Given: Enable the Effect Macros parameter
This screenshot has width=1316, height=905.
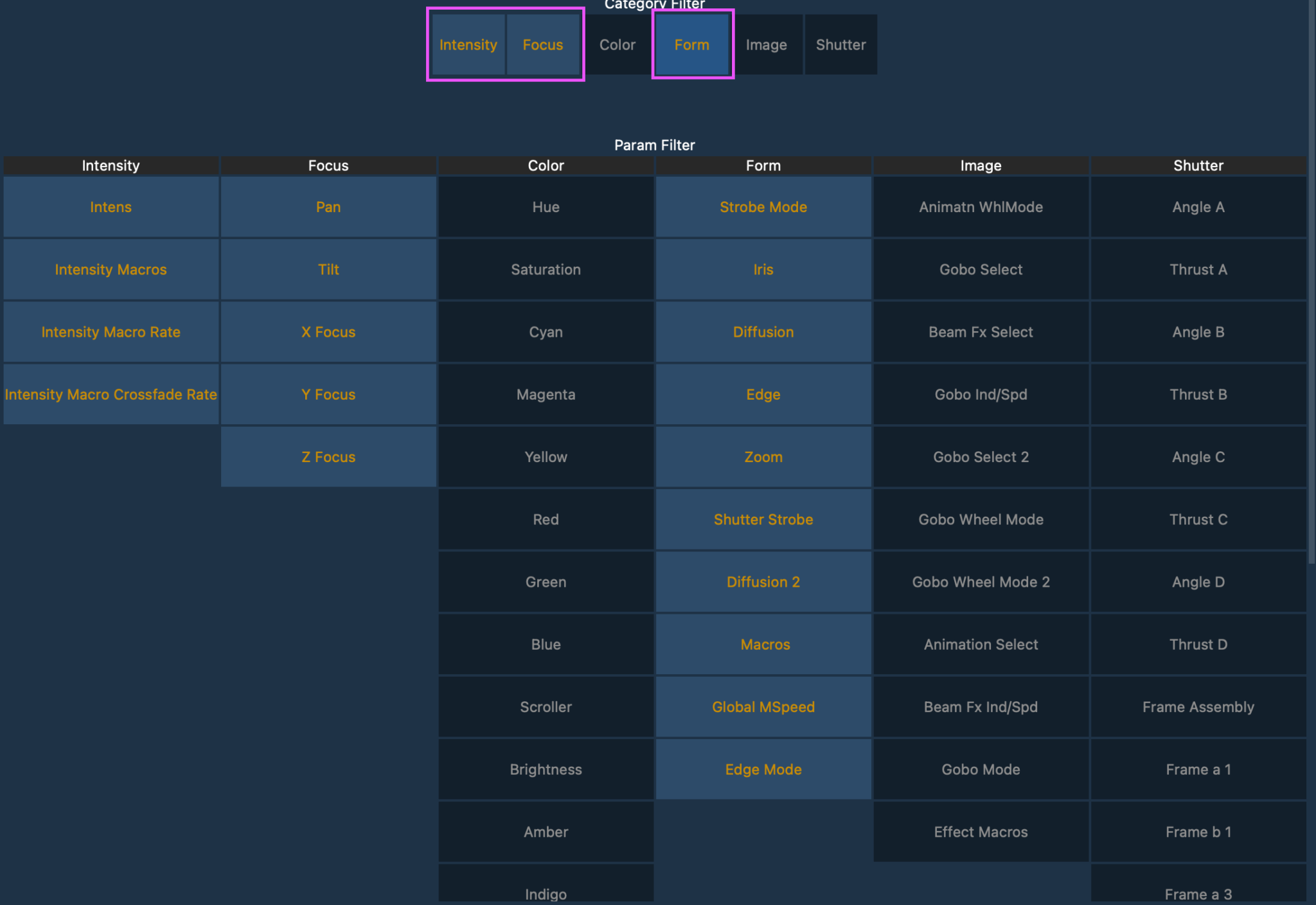Looking at the screenshot, I should 980,831.
